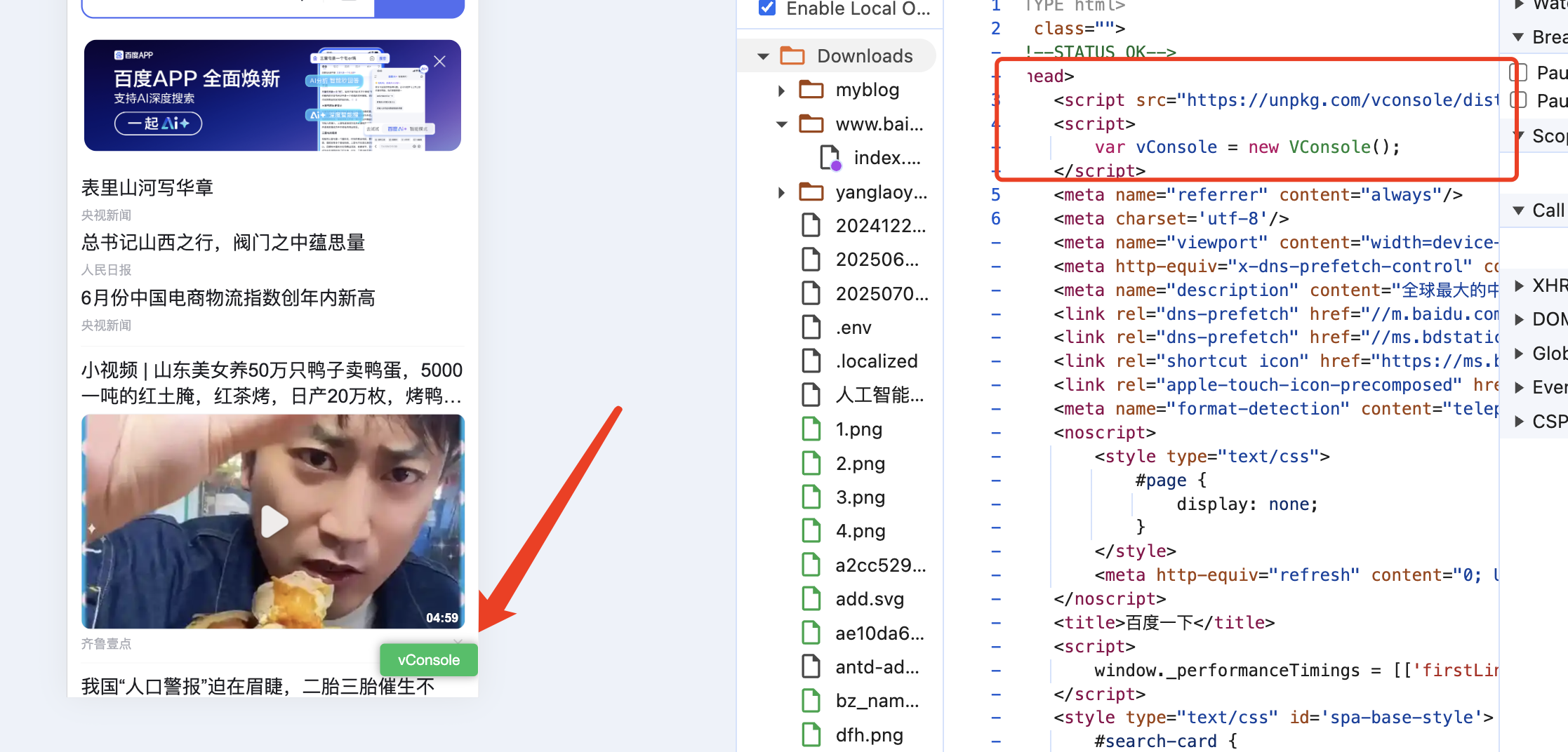Select the .localized file icon
The image size is (1568, 752).
(x=811, y=361)
